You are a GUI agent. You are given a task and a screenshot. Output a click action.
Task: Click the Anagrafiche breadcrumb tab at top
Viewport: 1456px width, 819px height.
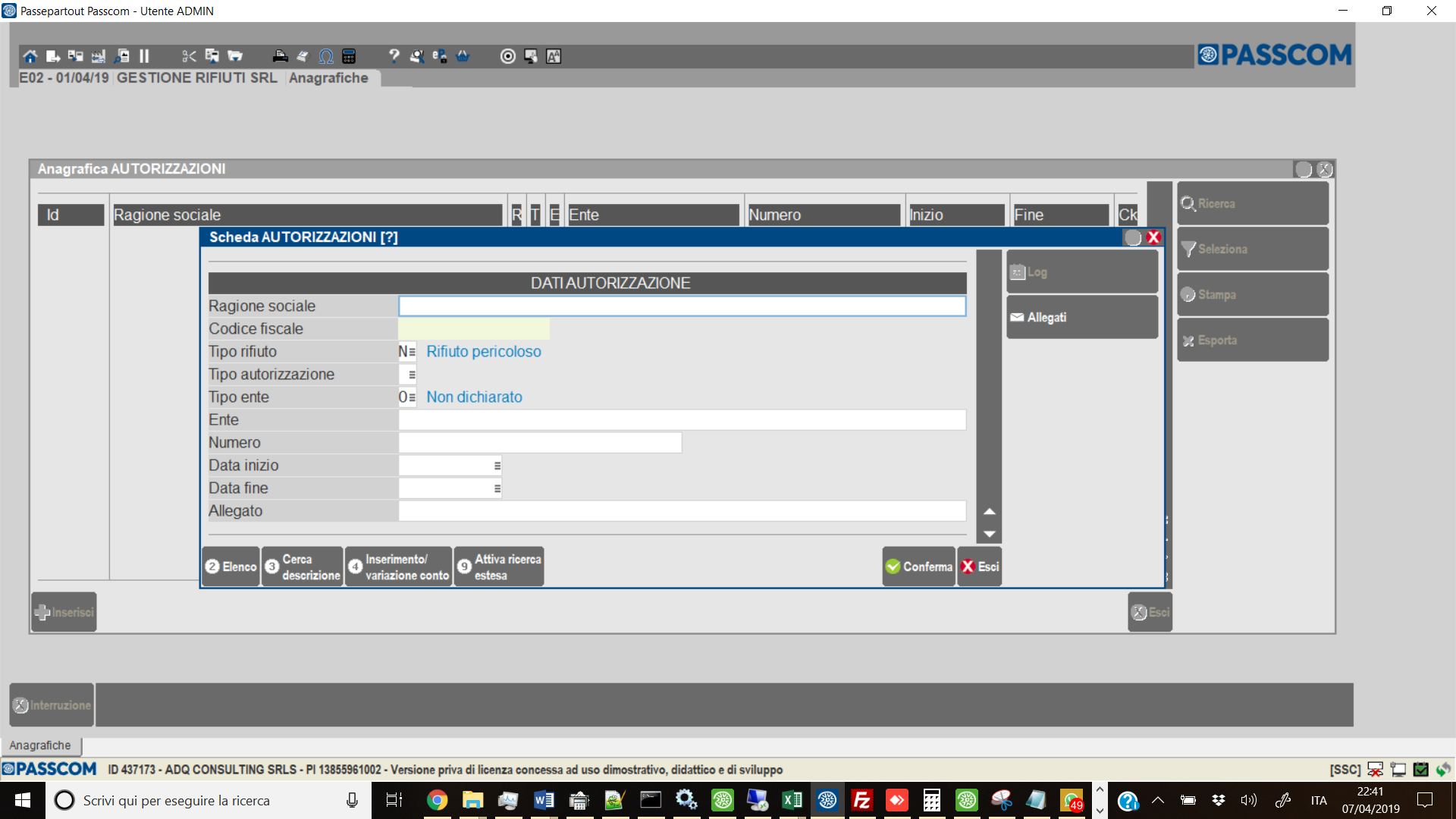pyautogui.click(x=328, y=78)
